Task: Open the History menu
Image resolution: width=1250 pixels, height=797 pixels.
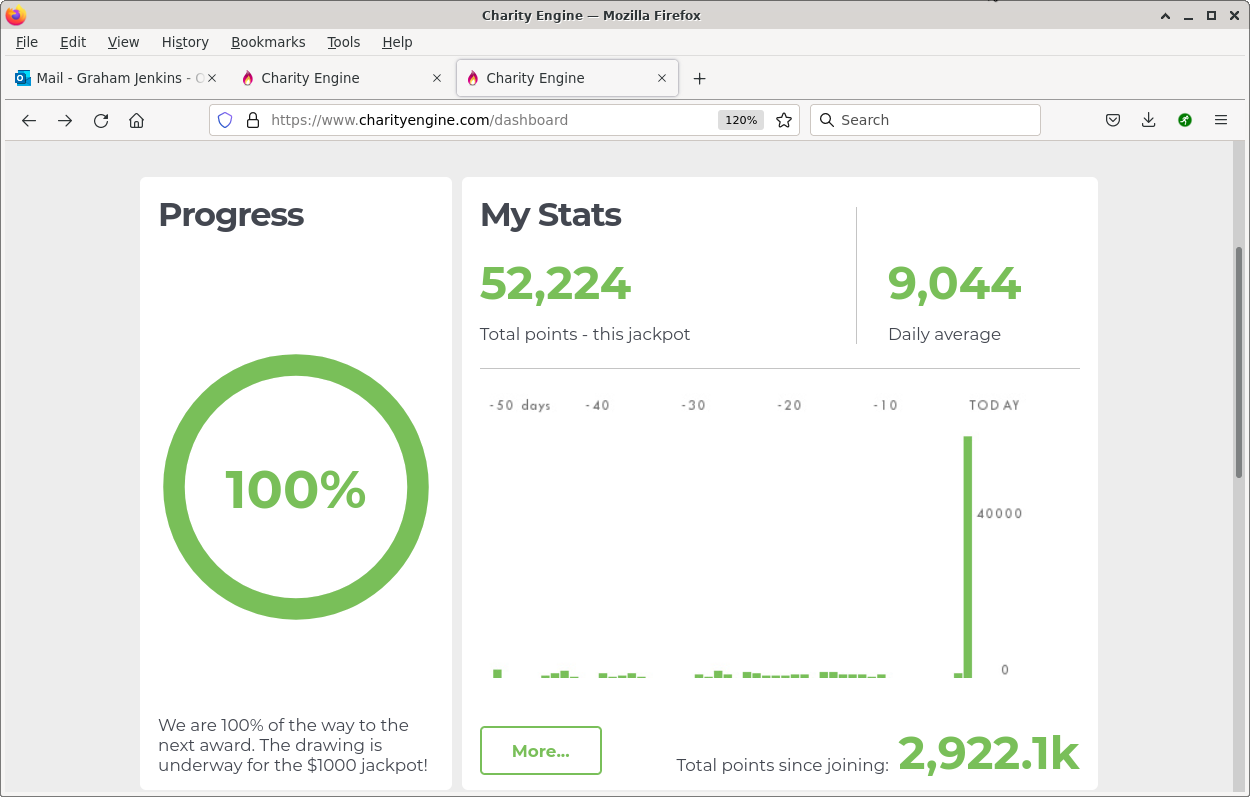Action: click(x=185, y=42)
